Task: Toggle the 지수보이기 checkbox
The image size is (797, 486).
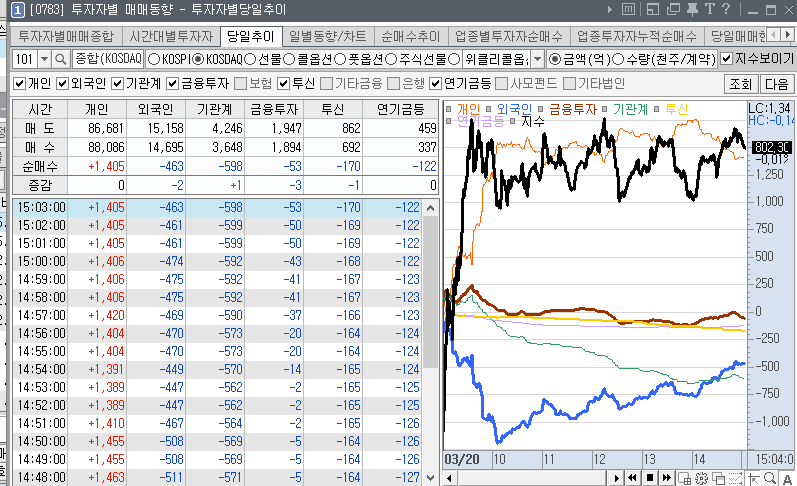Action: (727, 59)
